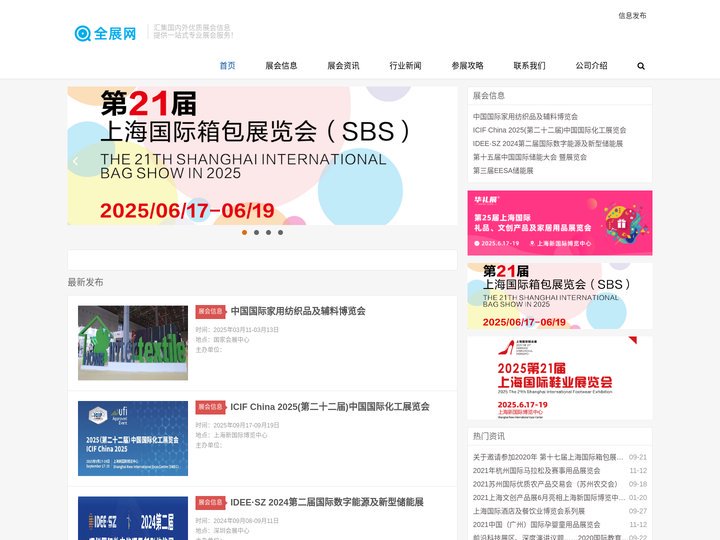Open the 参展攻略 navigation menu item
The width and height of the screenshot is (720, 540).
467,66
